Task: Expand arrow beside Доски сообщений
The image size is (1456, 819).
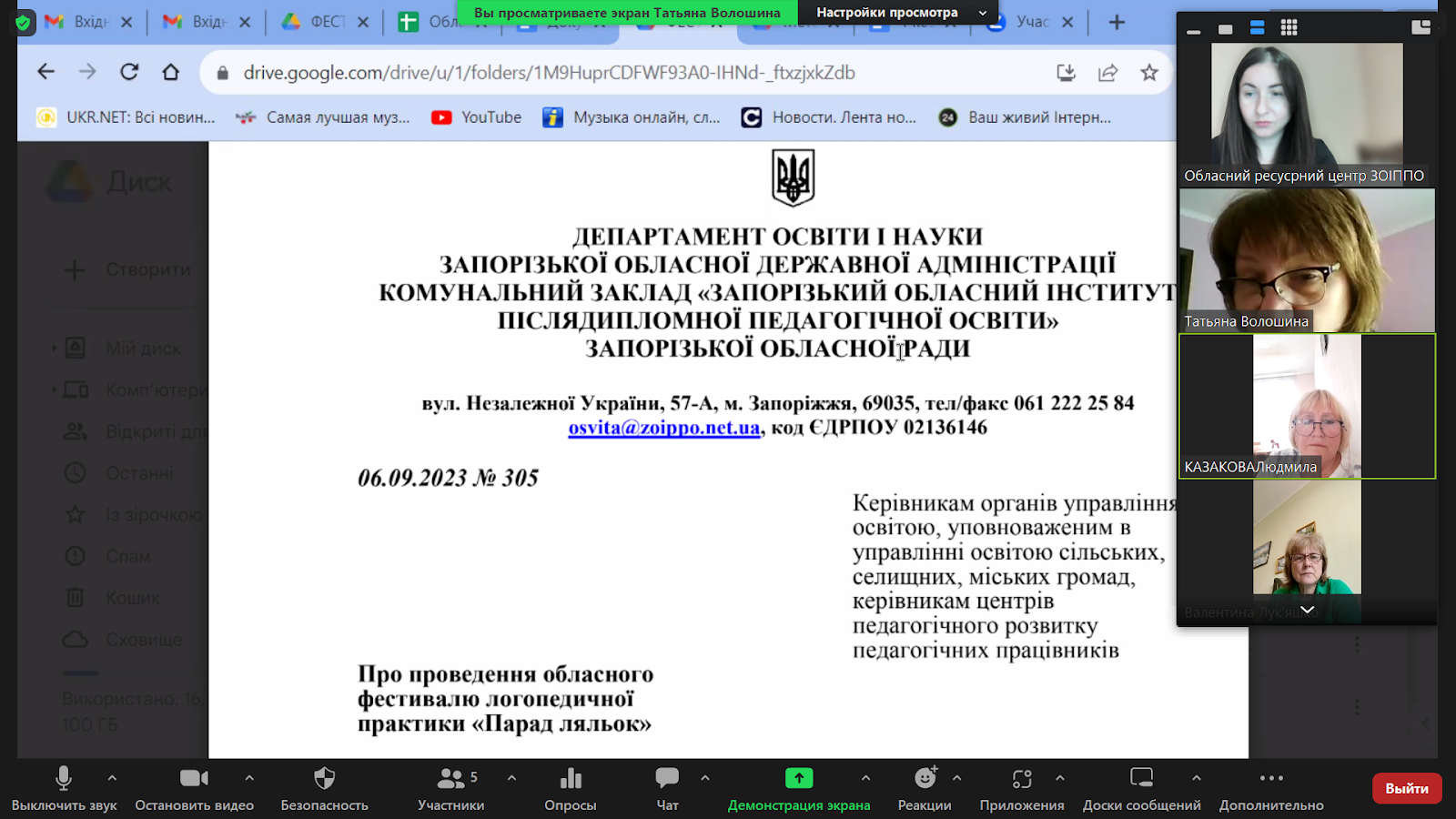Action: (x=1197, y=778)
